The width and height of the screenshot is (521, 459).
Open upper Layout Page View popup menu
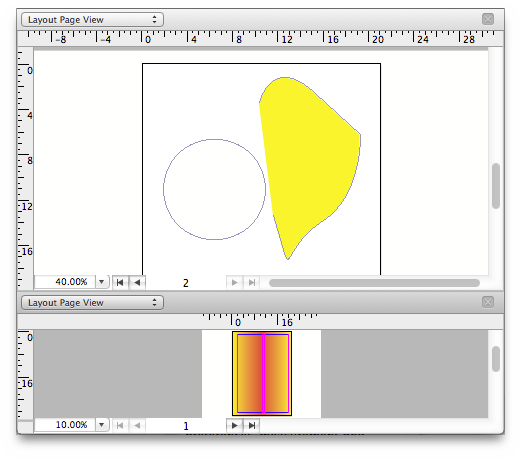pos(92,20)
